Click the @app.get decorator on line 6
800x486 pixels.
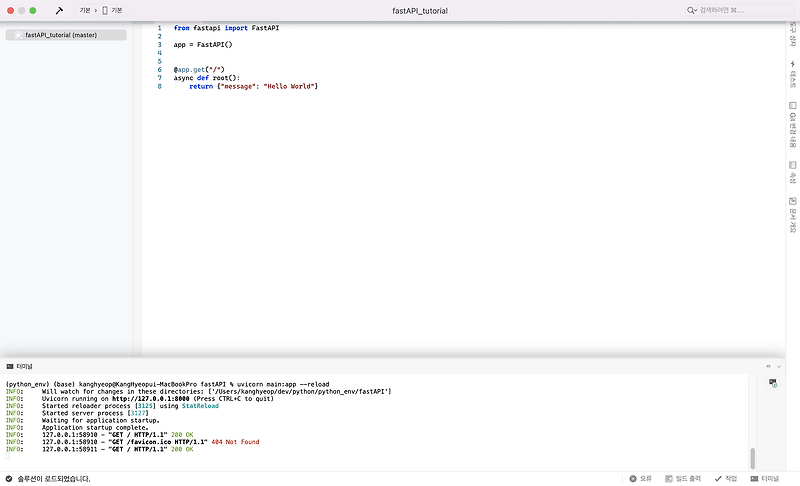click(x=199, y=70)
